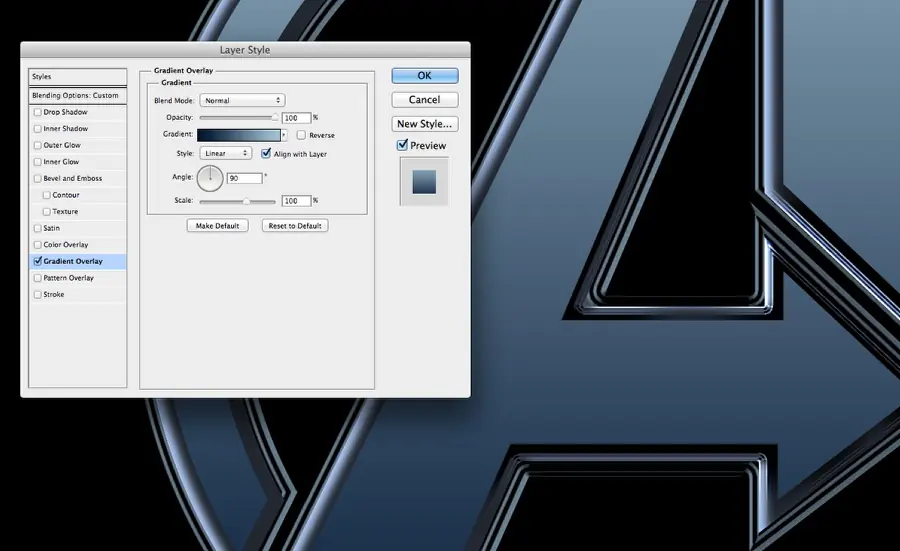Click the Opacity slider
Image resolution: width=900 pixels, height=551 pixels.
[238, 118]
